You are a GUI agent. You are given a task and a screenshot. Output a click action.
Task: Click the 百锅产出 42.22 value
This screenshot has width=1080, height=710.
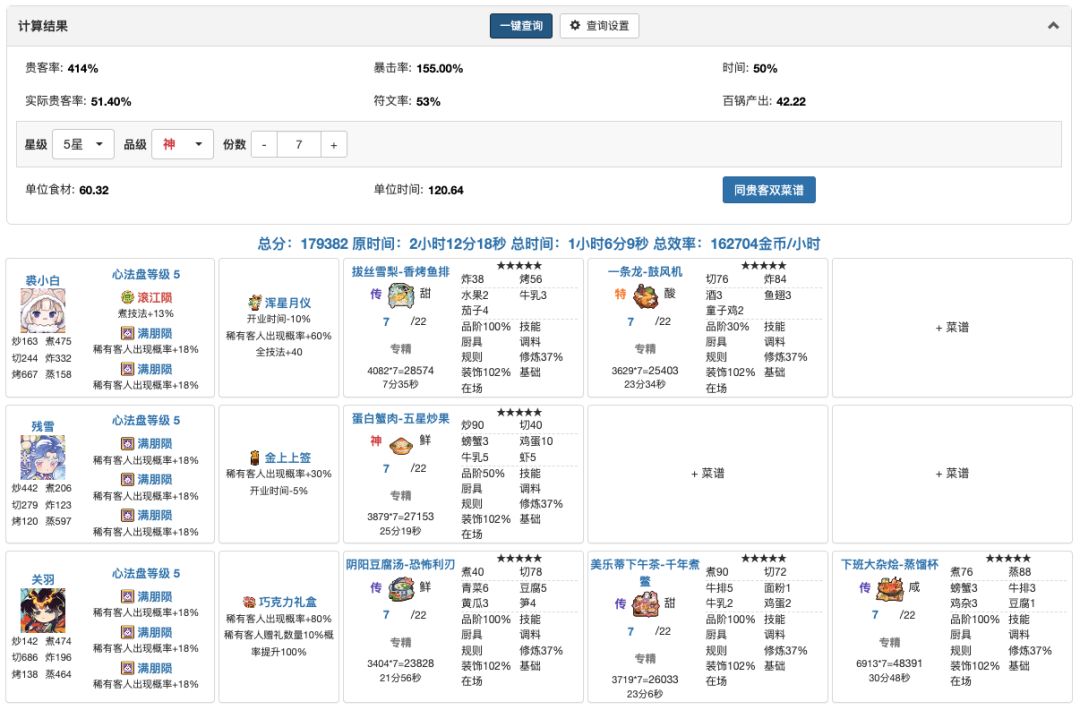(x=791, y=101)
